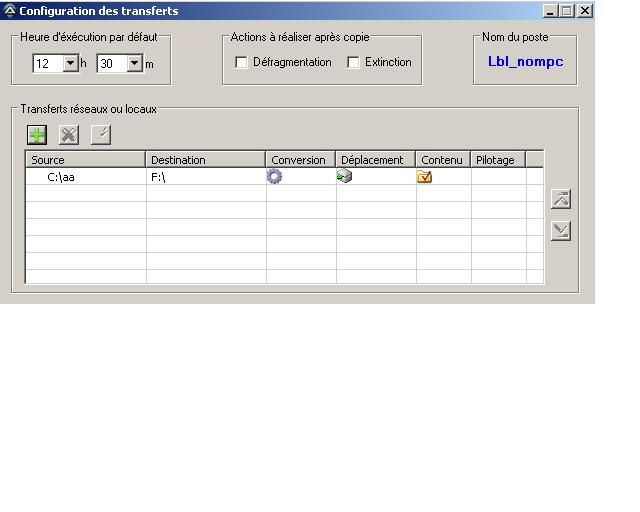
Task: Edit the transfer with the pencil icon
Action: 101,135
